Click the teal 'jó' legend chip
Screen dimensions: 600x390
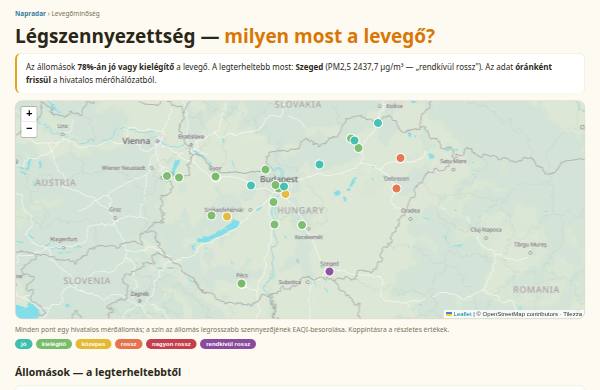click(x=24, y=344)
